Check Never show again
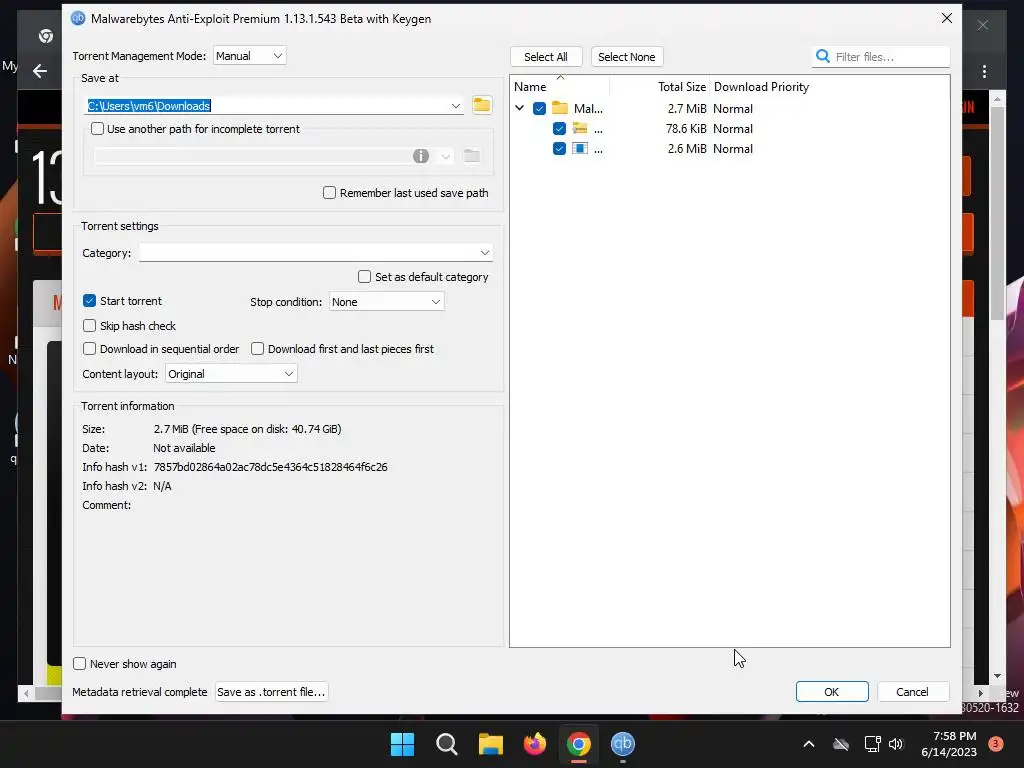The image size is (1024, 768). tap(80, 664)
